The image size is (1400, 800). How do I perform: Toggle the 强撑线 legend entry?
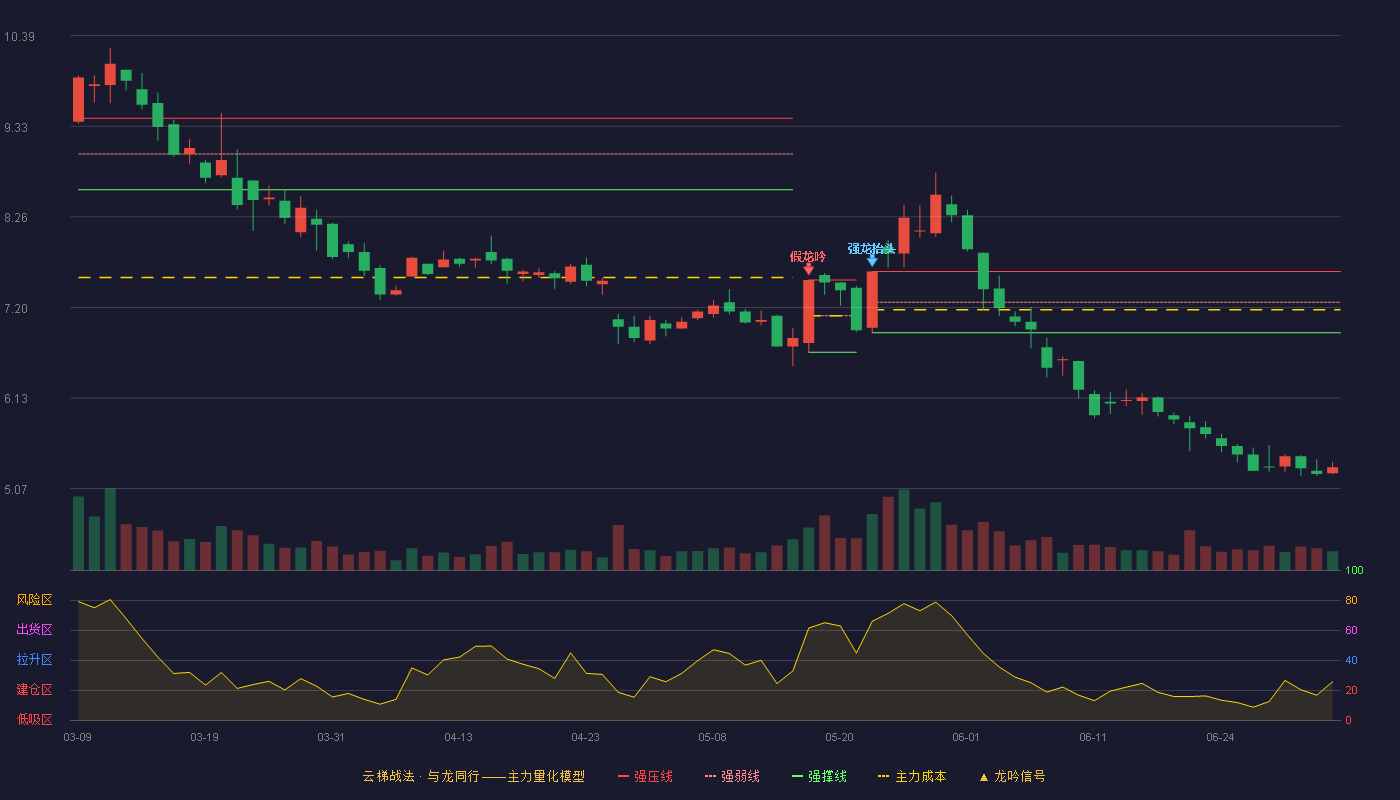click(819, 777)
